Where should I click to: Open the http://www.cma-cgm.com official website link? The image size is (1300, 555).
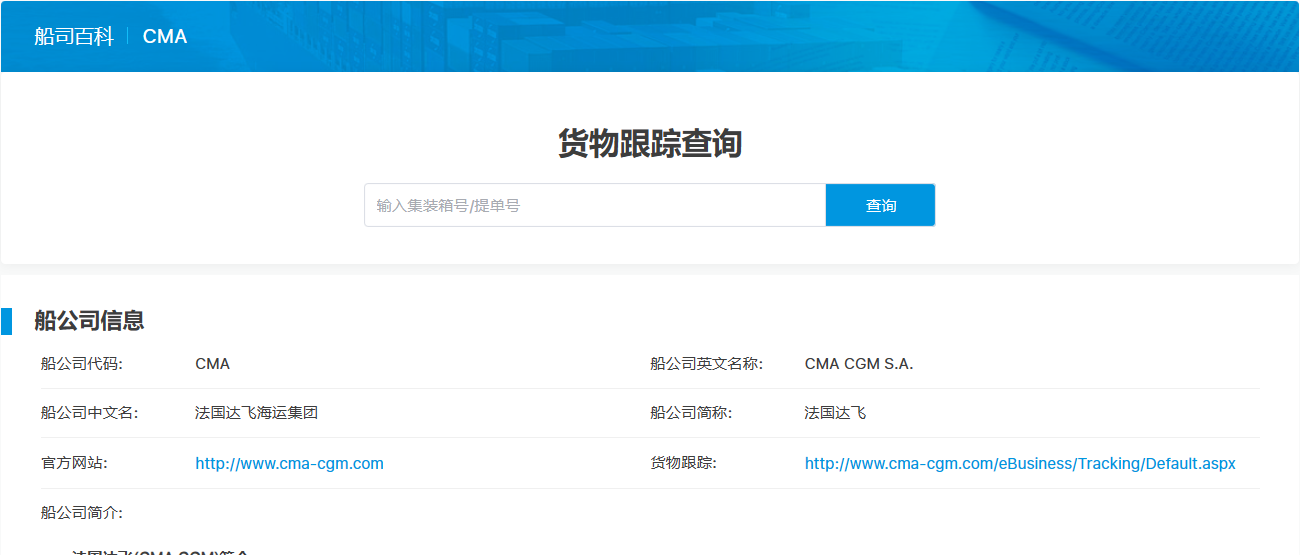289,464
